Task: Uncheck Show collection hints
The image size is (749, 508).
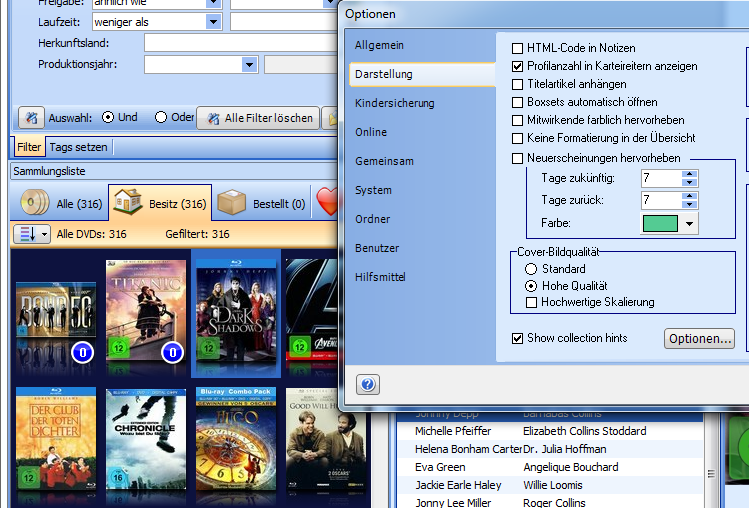Action: [x=517, y=338]
